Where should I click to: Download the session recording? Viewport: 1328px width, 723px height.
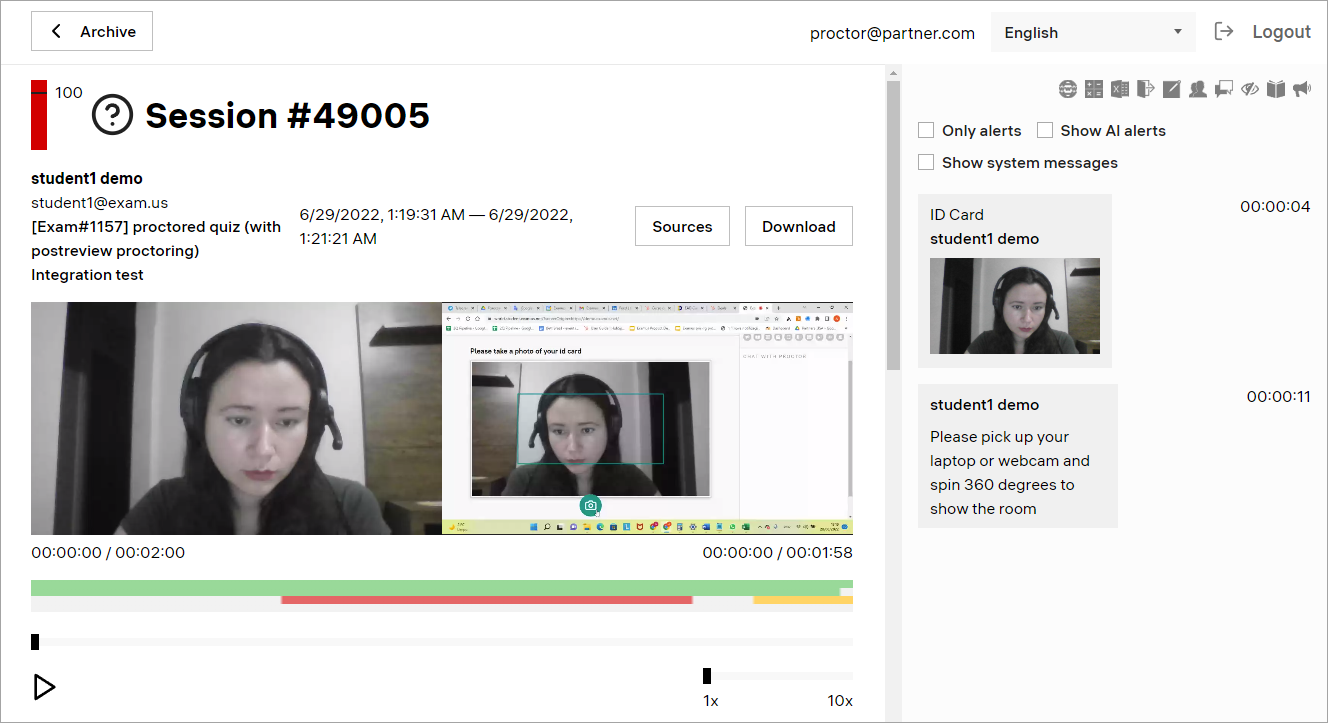798,226
